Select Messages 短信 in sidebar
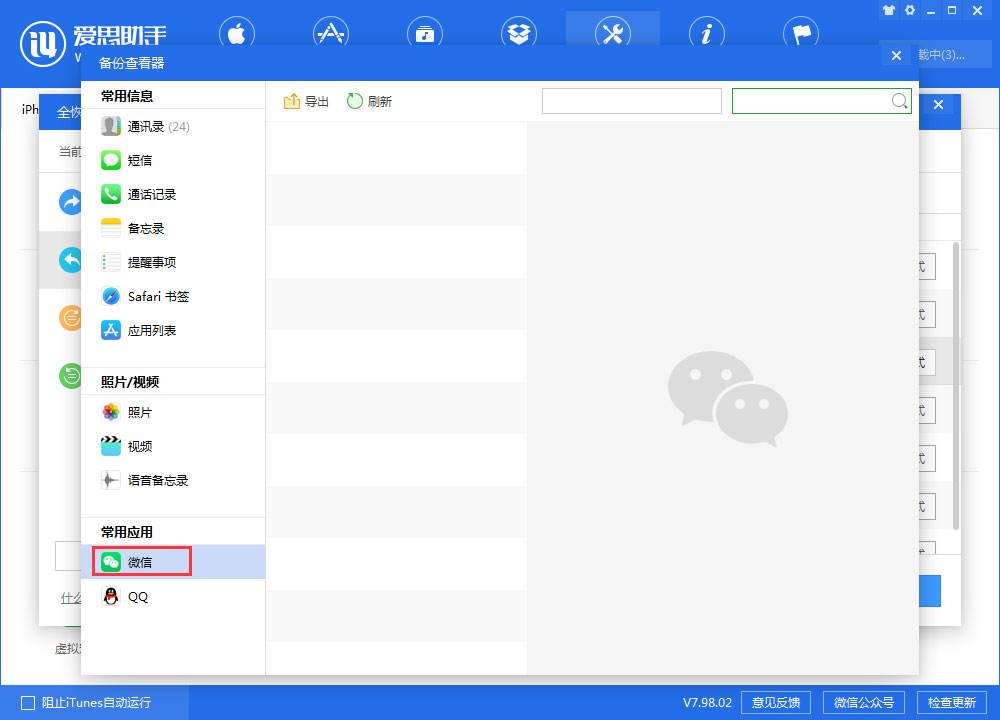Image resolution: width=1000 pixels, height=720 pixels. (x=173, y=160)
